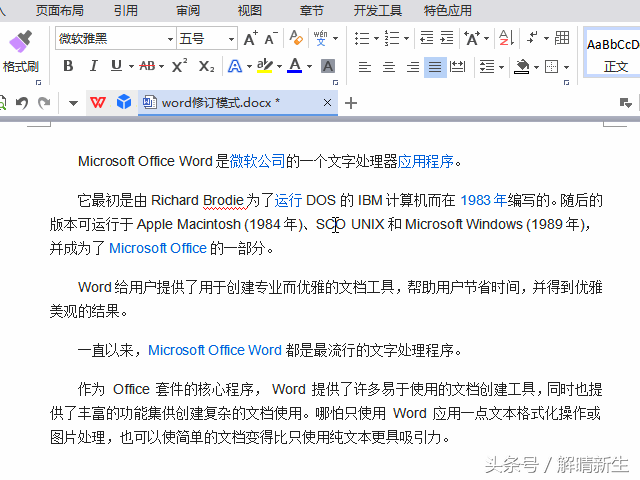Open the 页面布局 tab
The image size is (640, 480).
click(x=60, y=10)
